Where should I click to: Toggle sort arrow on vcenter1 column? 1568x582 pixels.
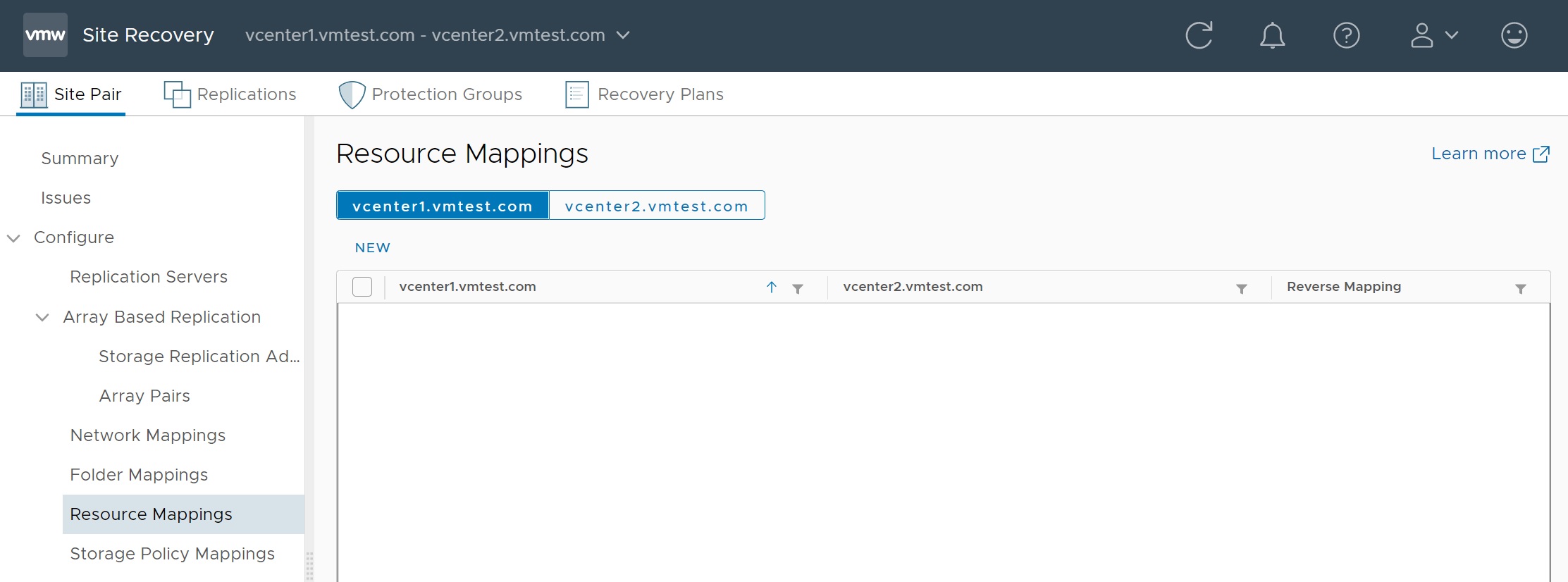tap(772, 287)
